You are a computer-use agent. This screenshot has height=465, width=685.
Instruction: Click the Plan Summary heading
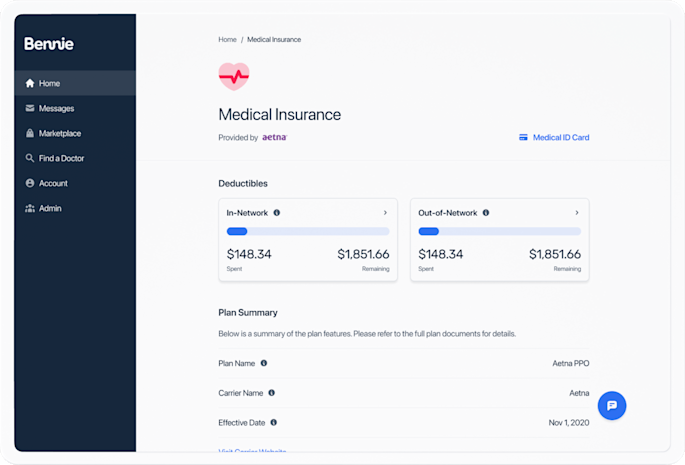(x=248, y=312)
